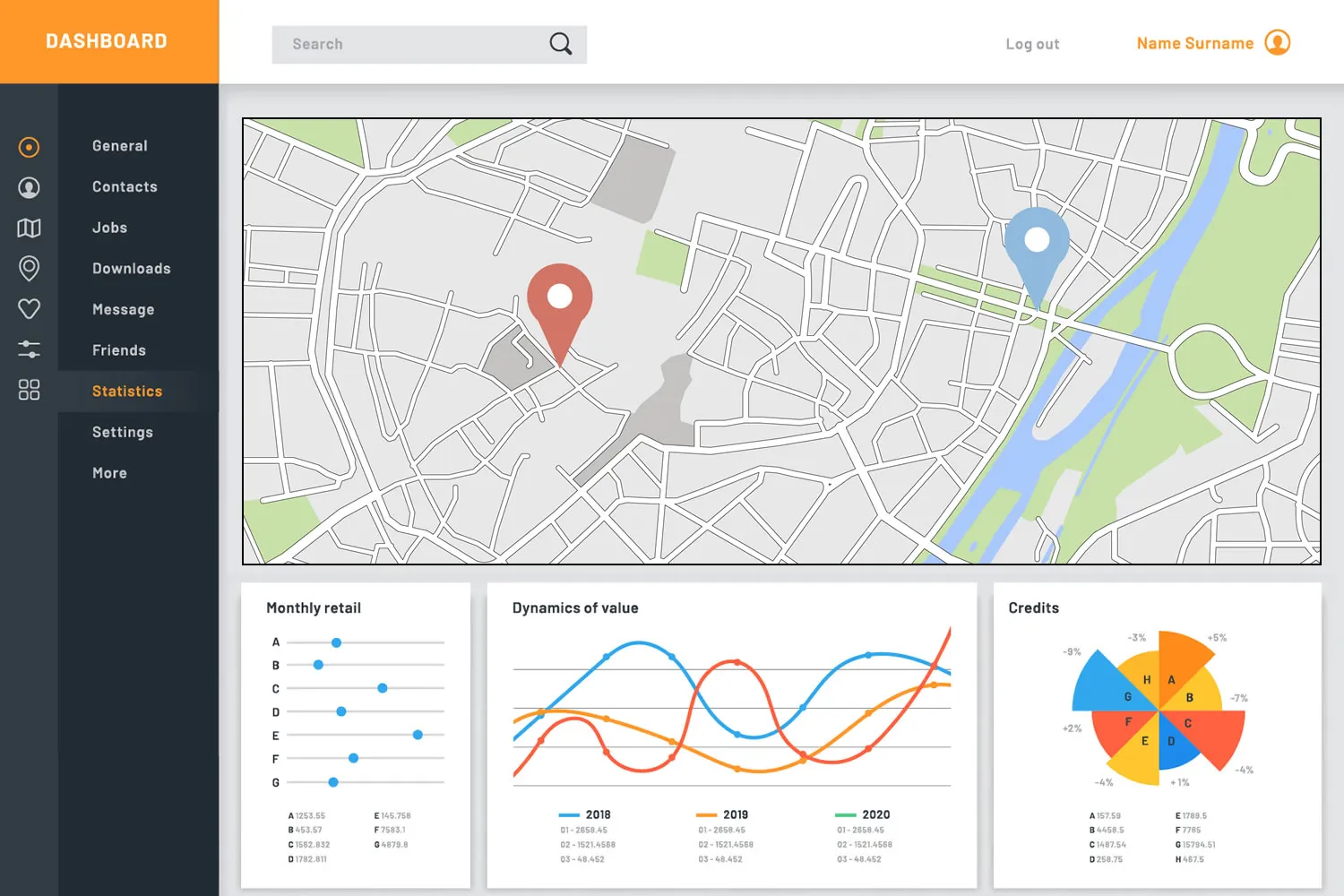Screen dimensions: 1344x896
Task: Go to the Statistics section
Action: [x=127, y=392]
